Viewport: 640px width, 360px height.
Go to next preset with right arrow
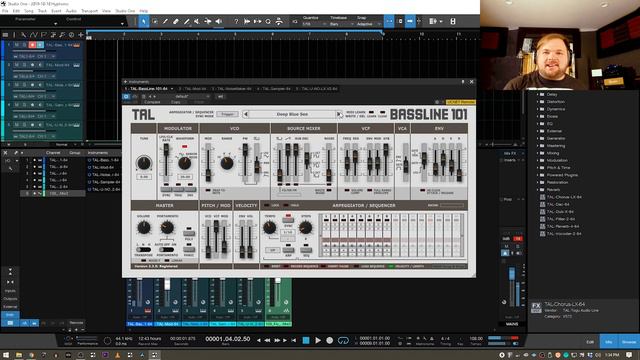point(338,114)
